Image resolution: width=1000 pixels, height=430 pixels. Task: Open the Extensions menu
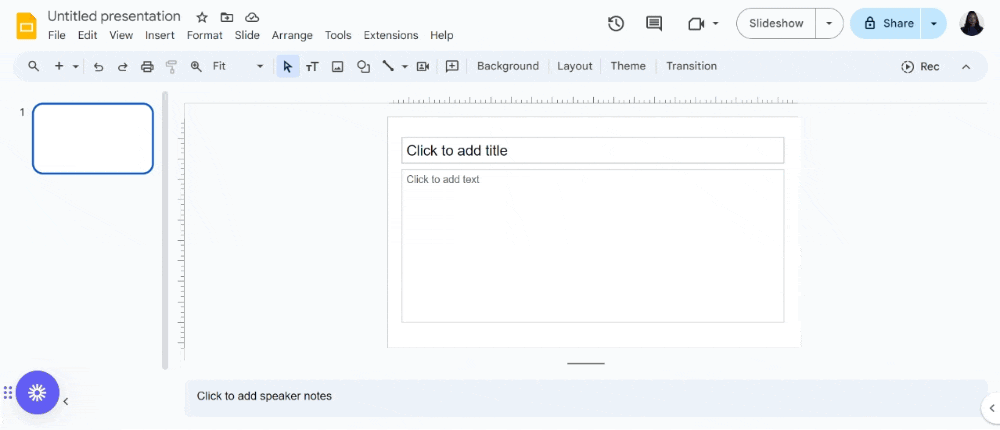[x=391, y=35]
